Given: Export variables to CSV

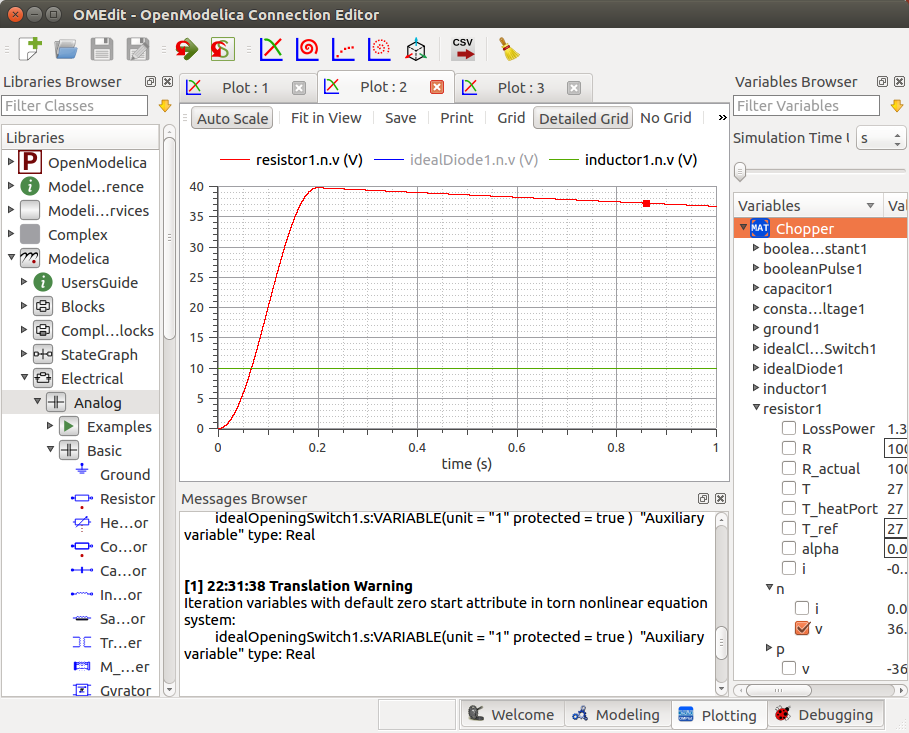Looking at the screenshot, I should tap(463, 49).
